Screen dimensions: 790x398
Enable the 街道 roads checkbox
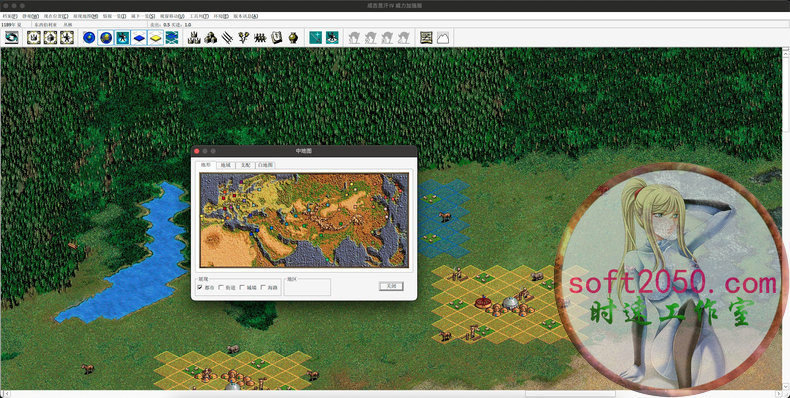click(x=221, y=287)
